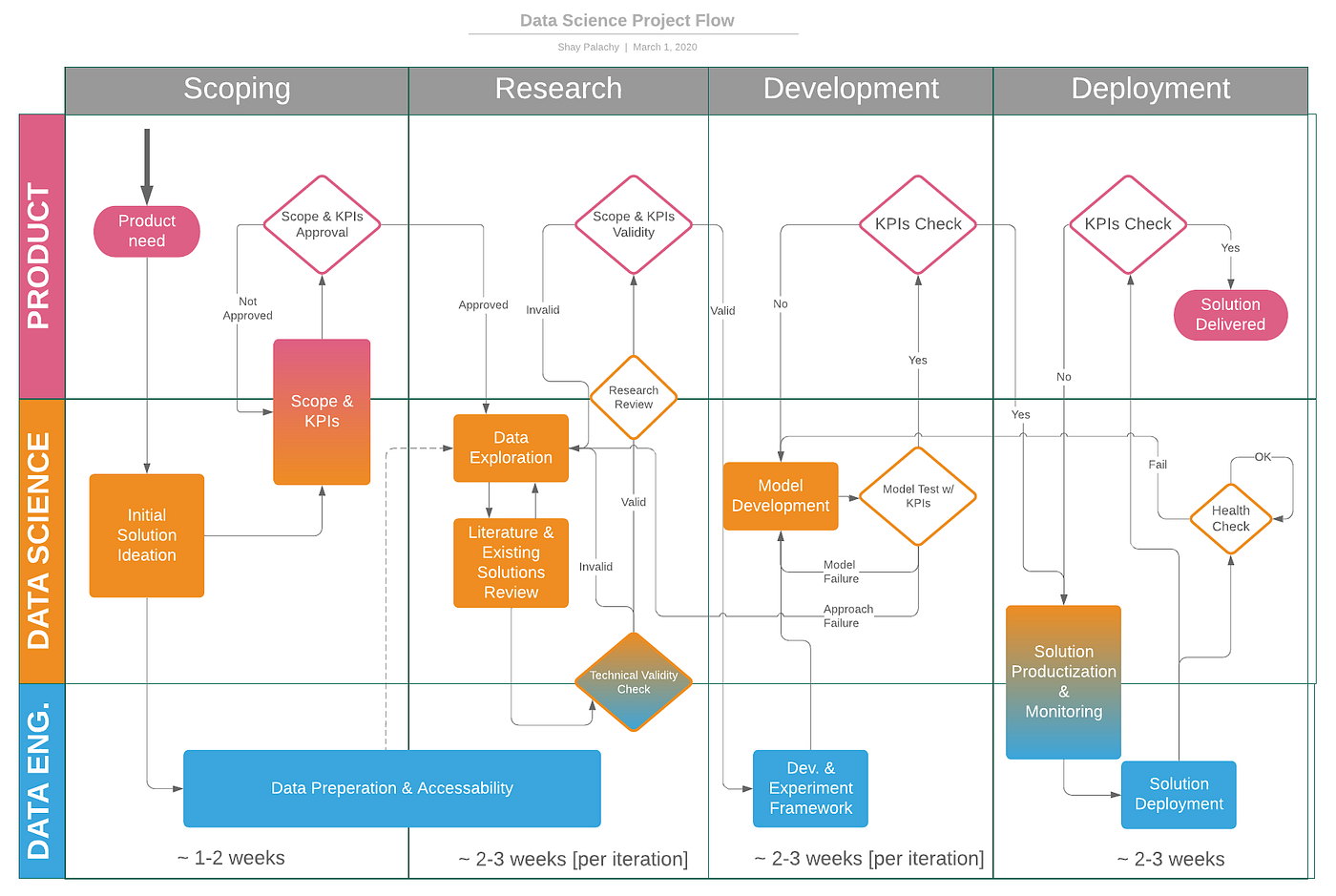
Task: Select Data Preperation & Accessability bar
Action: (391, 788)
